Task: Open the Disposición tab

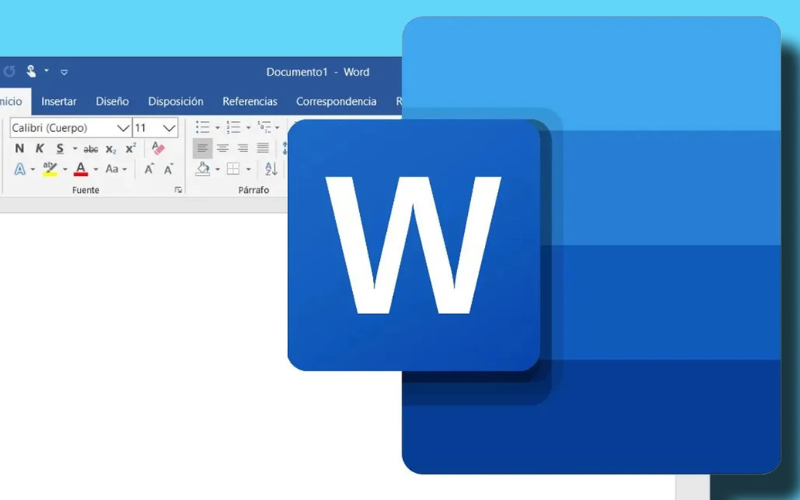Action: [176, 101]
